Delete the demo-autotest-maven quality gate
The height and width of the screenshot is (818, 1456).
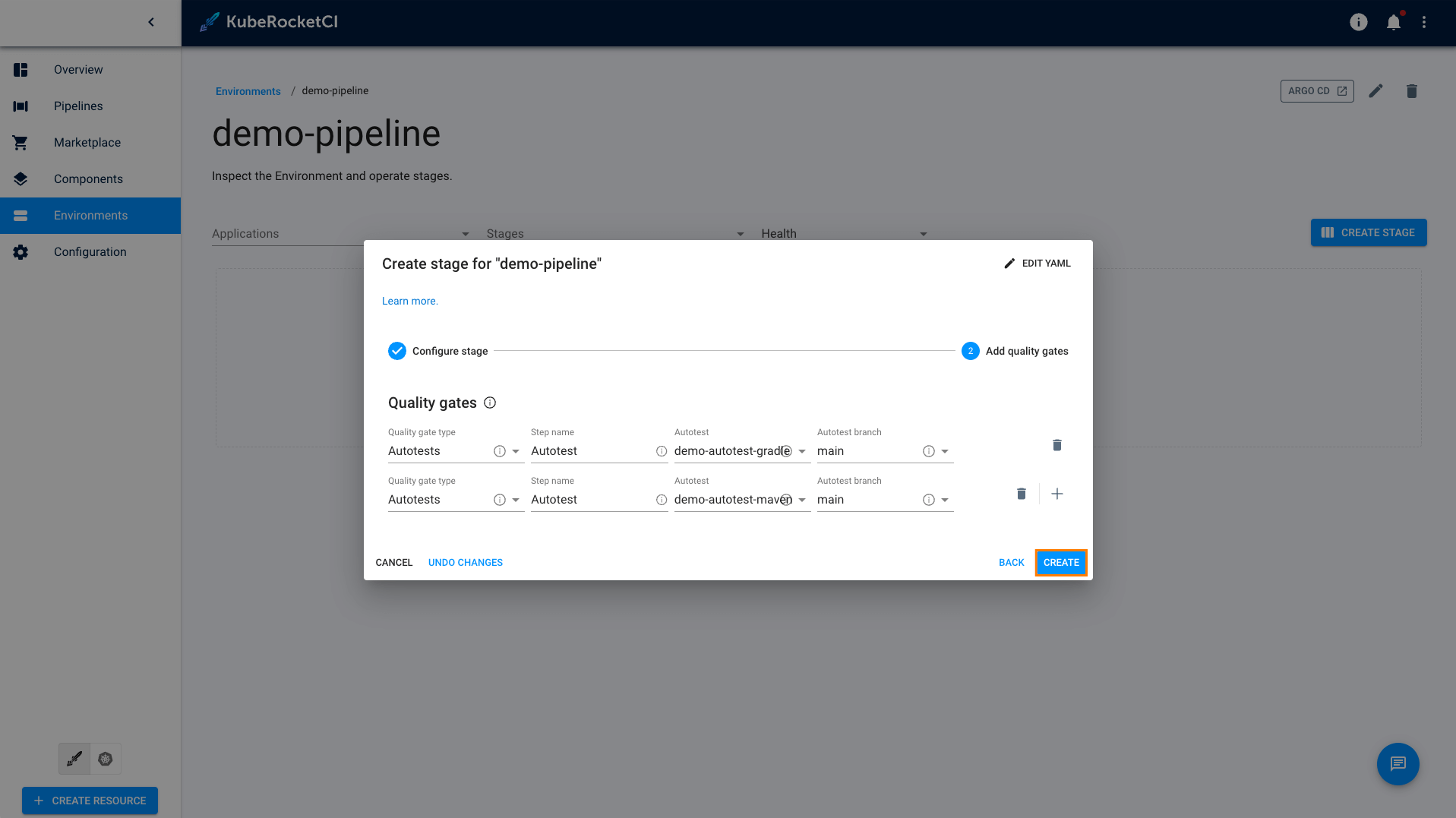(1021, 494)
